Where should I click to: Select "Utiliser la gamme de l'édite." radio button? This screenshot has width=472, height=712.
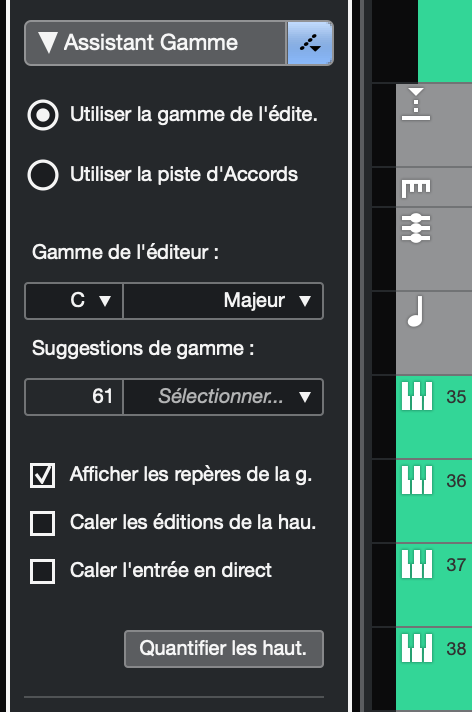[x=43, y=115]
